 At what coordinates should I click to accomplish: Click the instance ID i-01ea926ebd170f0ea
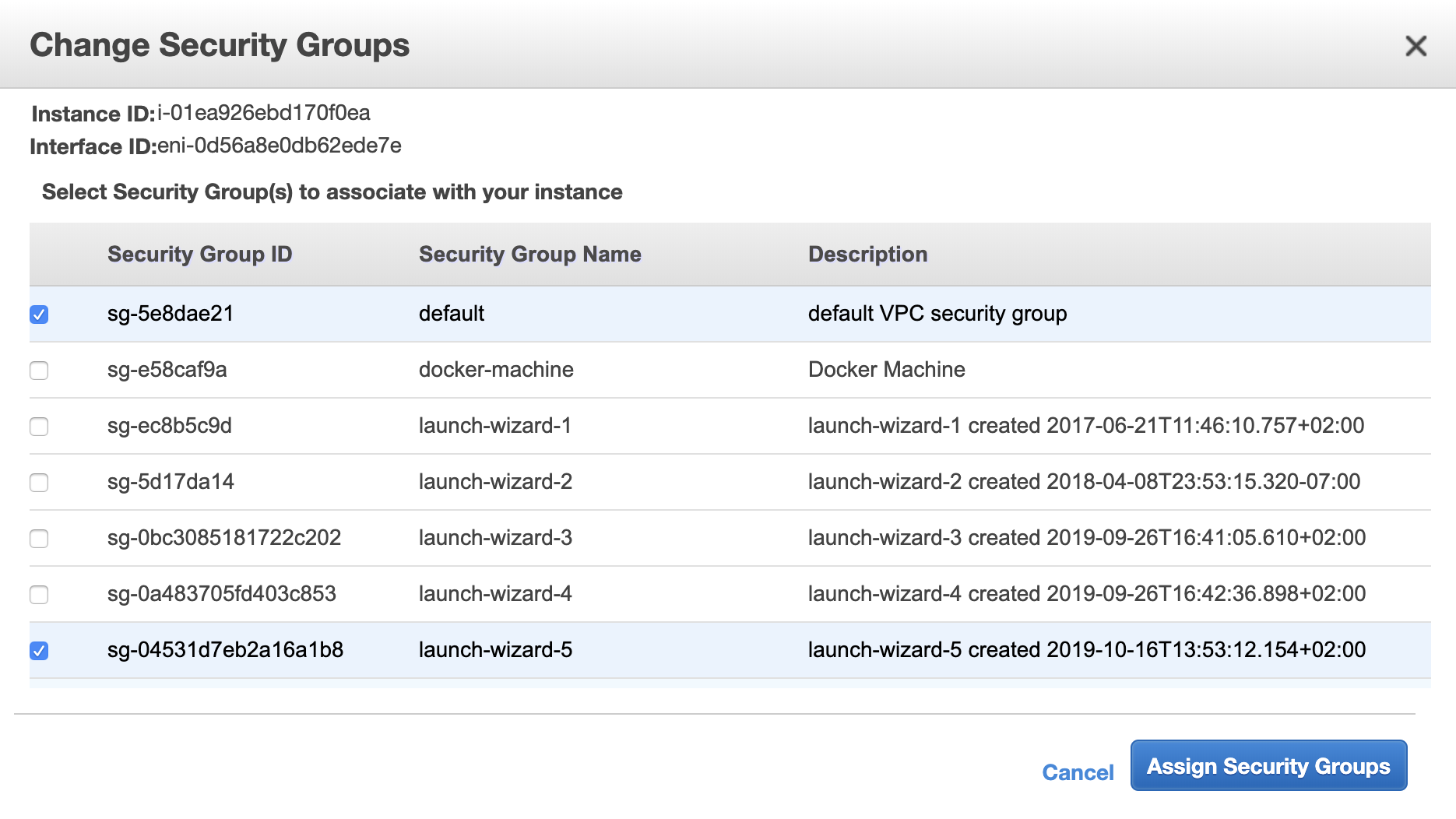(x=263, y=114)
